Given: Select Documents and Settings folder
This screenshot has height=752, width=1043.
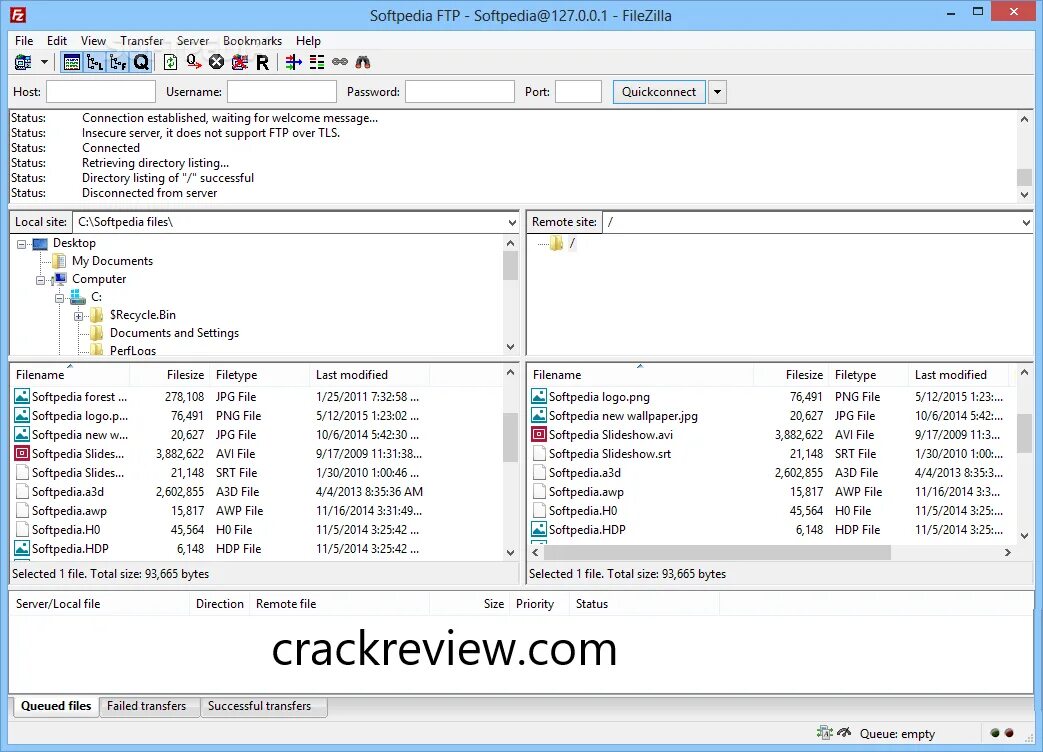Looking at the screenshot, I should pyautogui.click(x=174, y=332).
